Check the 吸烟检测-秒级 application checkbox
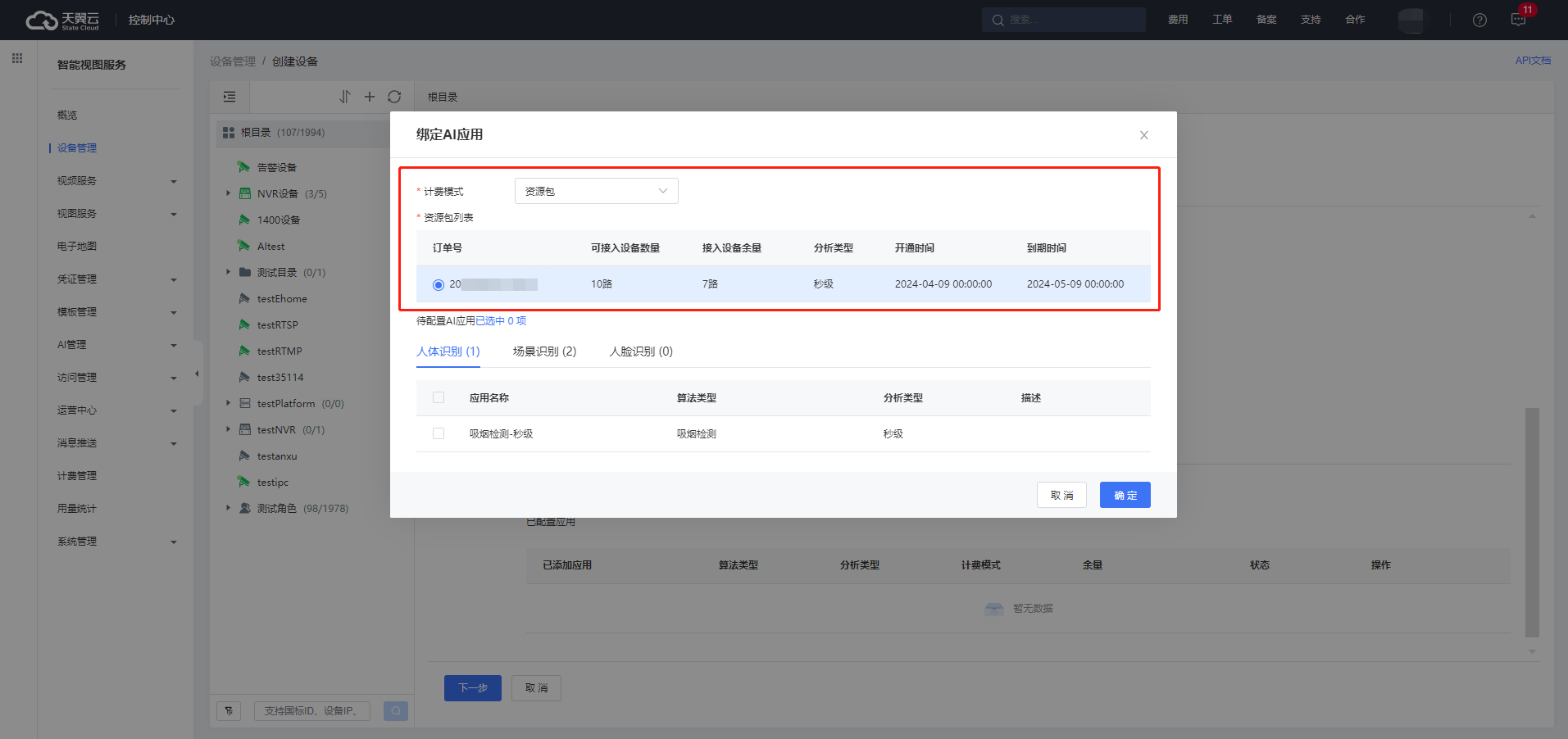The height and width of the screenshot is (739, 1568). [x=439, y=433]
